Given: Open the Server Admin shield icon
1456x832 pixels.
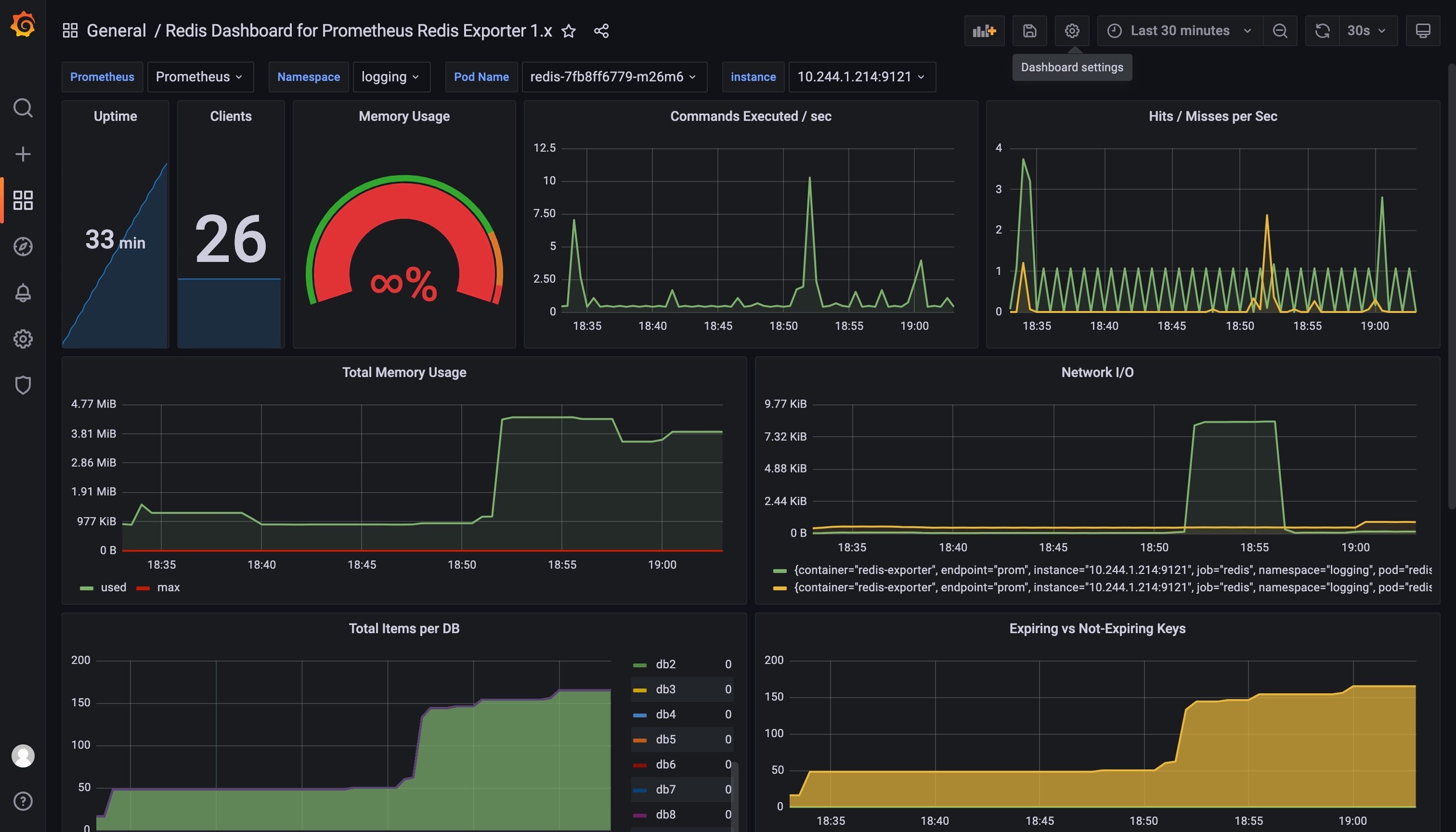Looking at the screenshot, I should [x=23, y=385].
